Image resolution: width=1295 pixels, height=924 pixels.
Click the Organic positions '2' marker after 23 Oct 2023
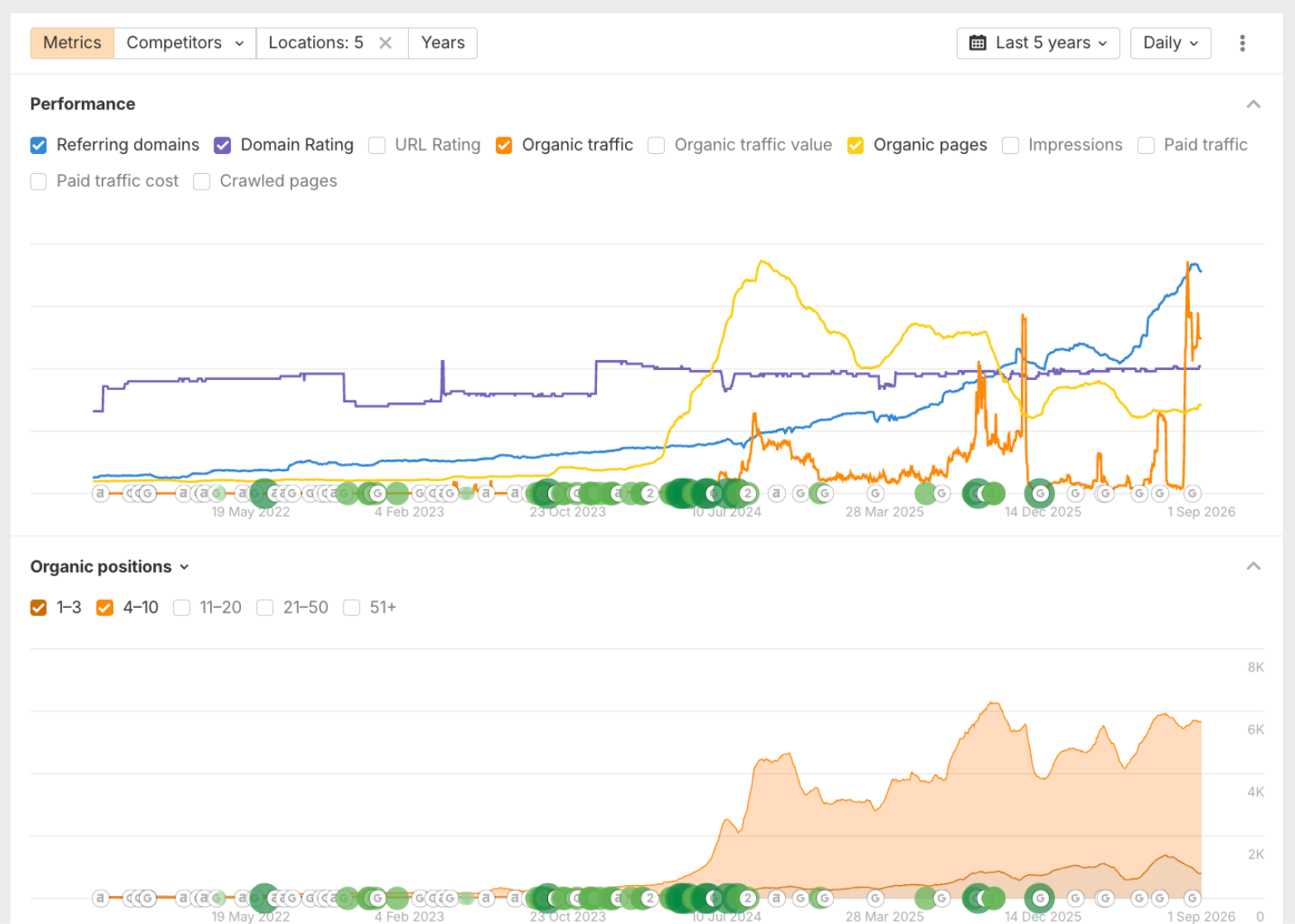650,898
